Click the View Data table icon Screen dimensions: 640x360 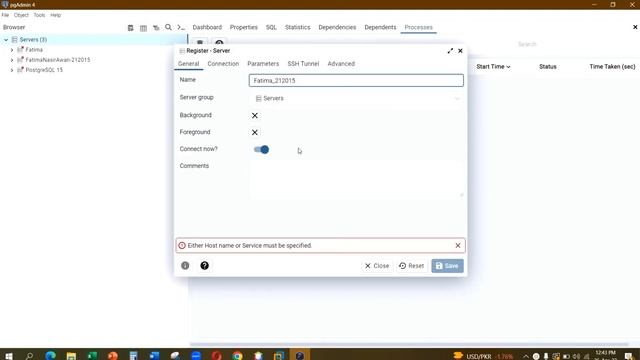point(143,28)
